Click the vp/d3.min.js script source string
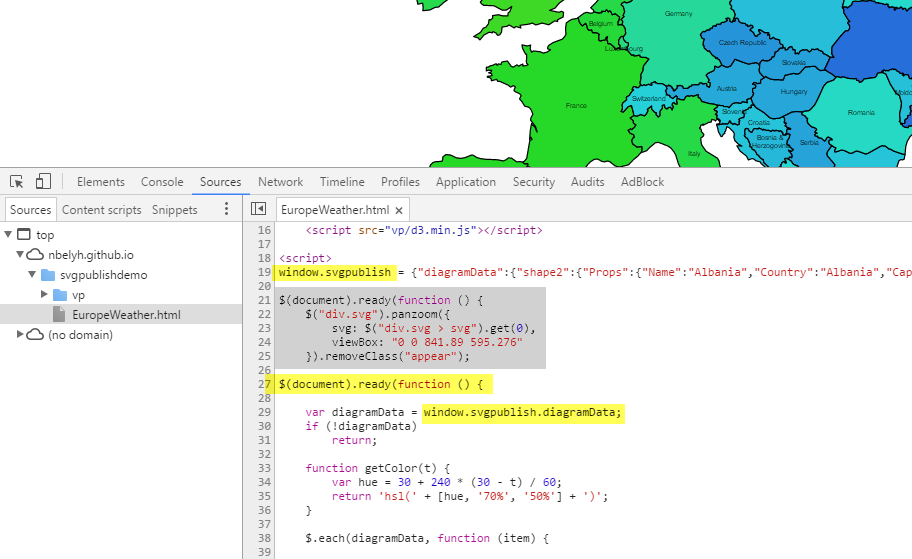 pos(430,230)
